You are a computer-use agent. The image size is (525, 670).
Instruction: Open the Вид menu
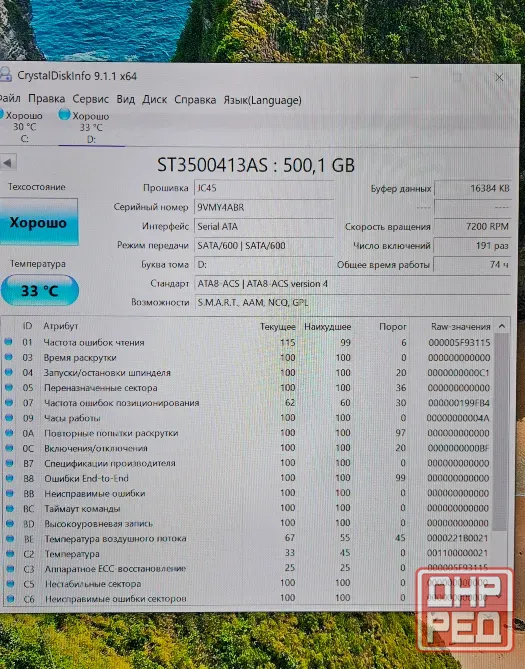pyautogui.click(x=126, y=99)
